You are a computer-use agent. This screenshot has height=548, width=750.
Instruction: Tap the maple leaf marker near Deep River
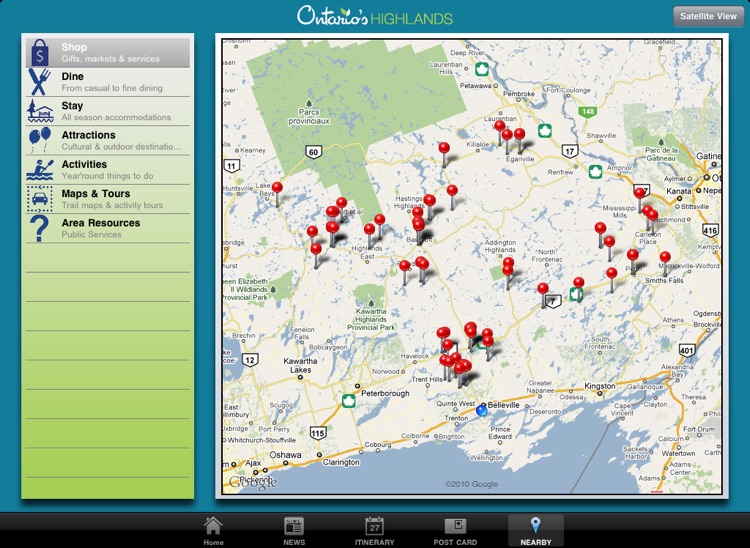point(482,69)
